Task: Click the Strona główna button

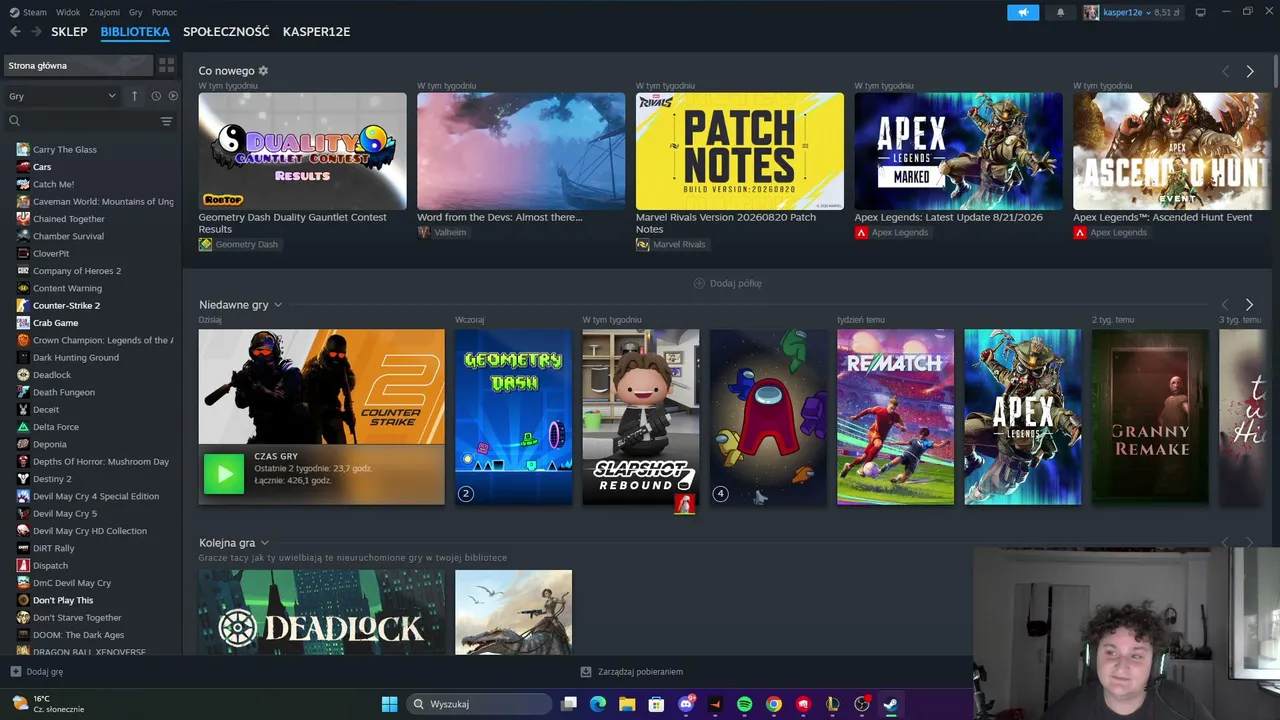Action: click(x=78, y=65)
